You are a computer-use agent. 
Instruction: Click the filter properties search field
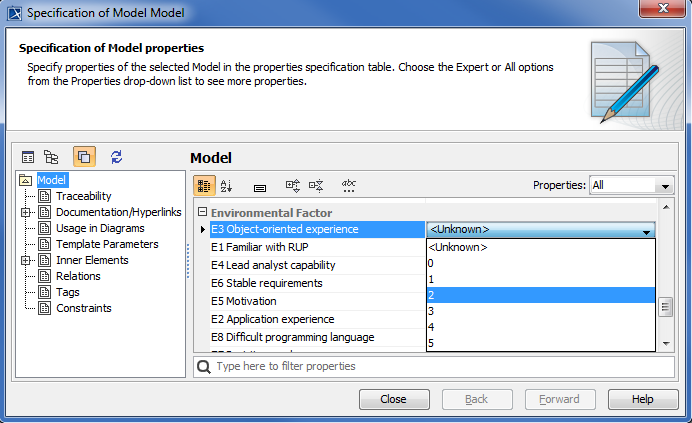pyautogui.click(x=440, y=367)
